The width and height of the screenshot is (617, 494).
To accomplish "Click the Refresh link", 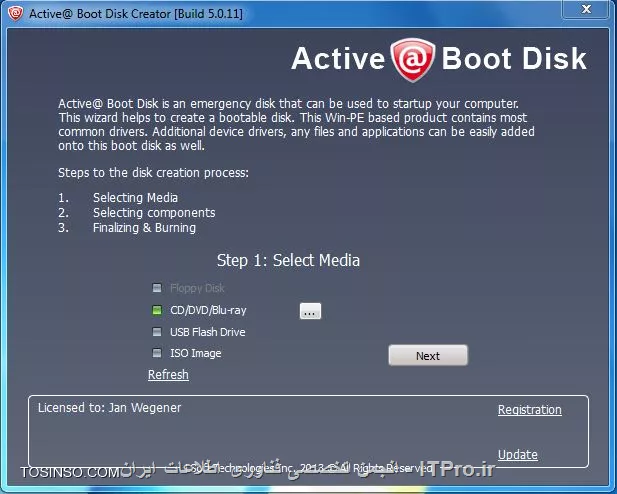I will (x=168, y=375).
